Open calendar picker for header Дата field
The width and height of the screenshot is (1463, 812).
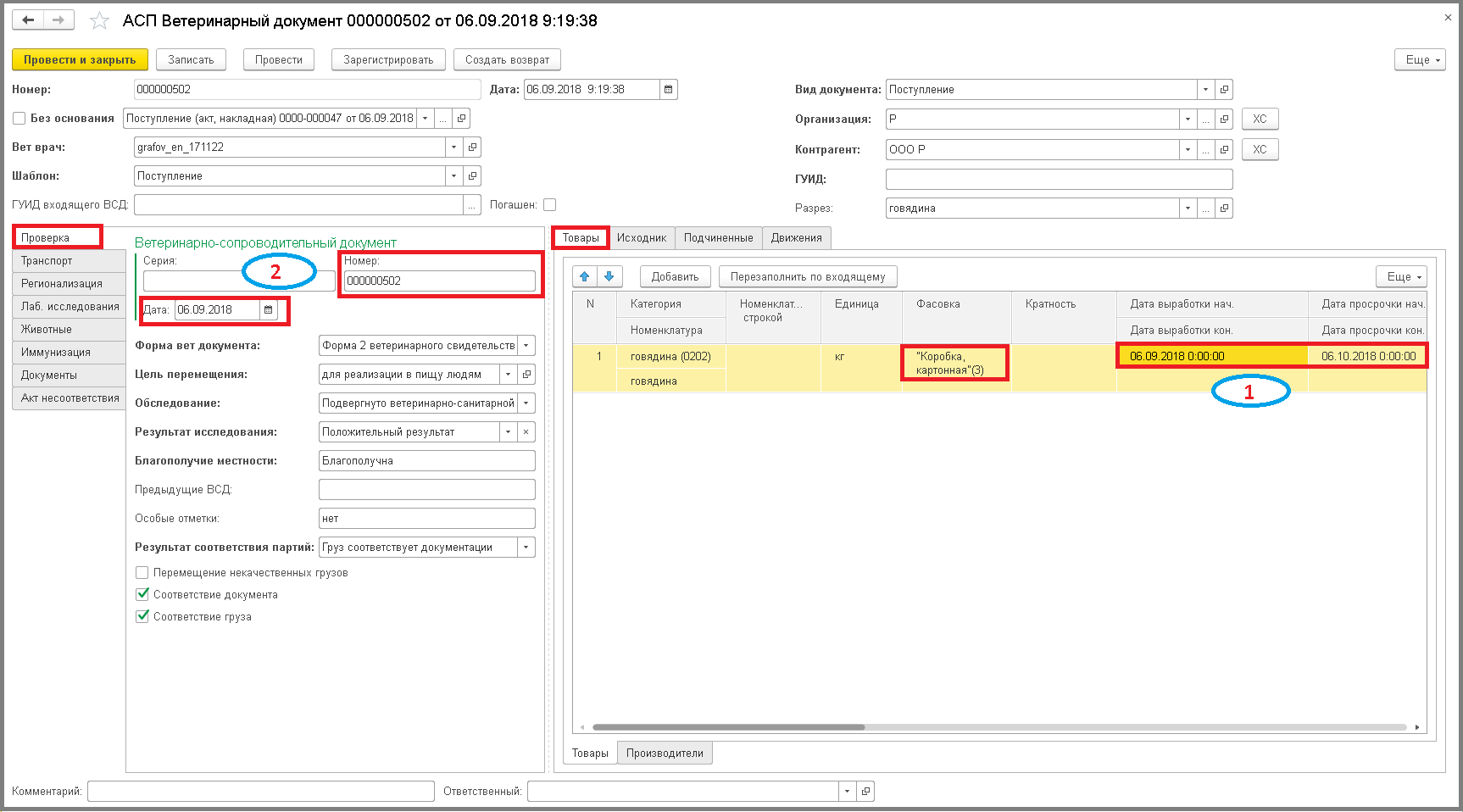(668, 90)
